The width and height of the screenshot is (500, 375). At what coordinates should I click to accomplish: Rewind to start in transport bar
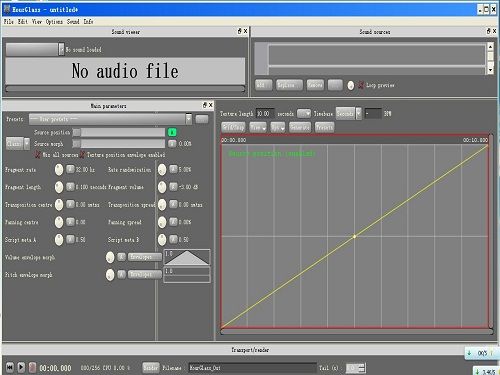point(10,367)
